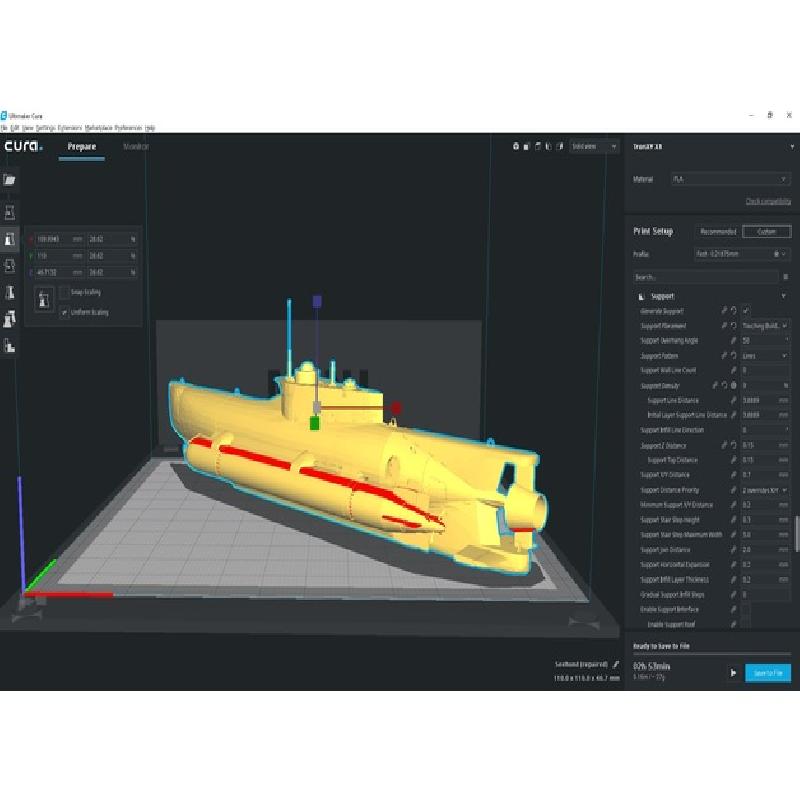Select the Mirror tool in left toolbar

point(10,292)
